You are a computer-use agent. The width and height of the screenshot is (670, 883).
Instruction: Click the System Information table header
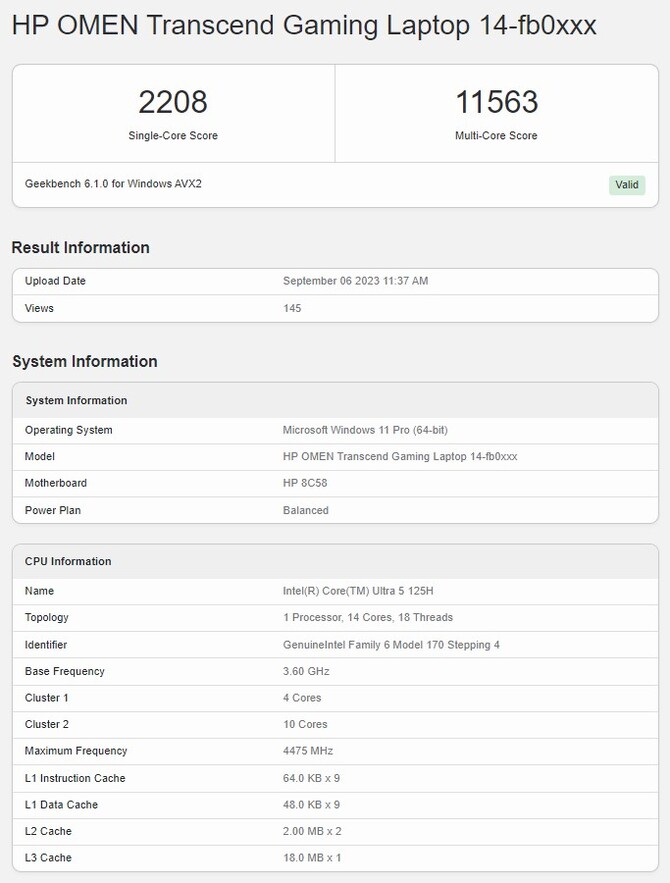pyautogui.click(x=336, y=400)
